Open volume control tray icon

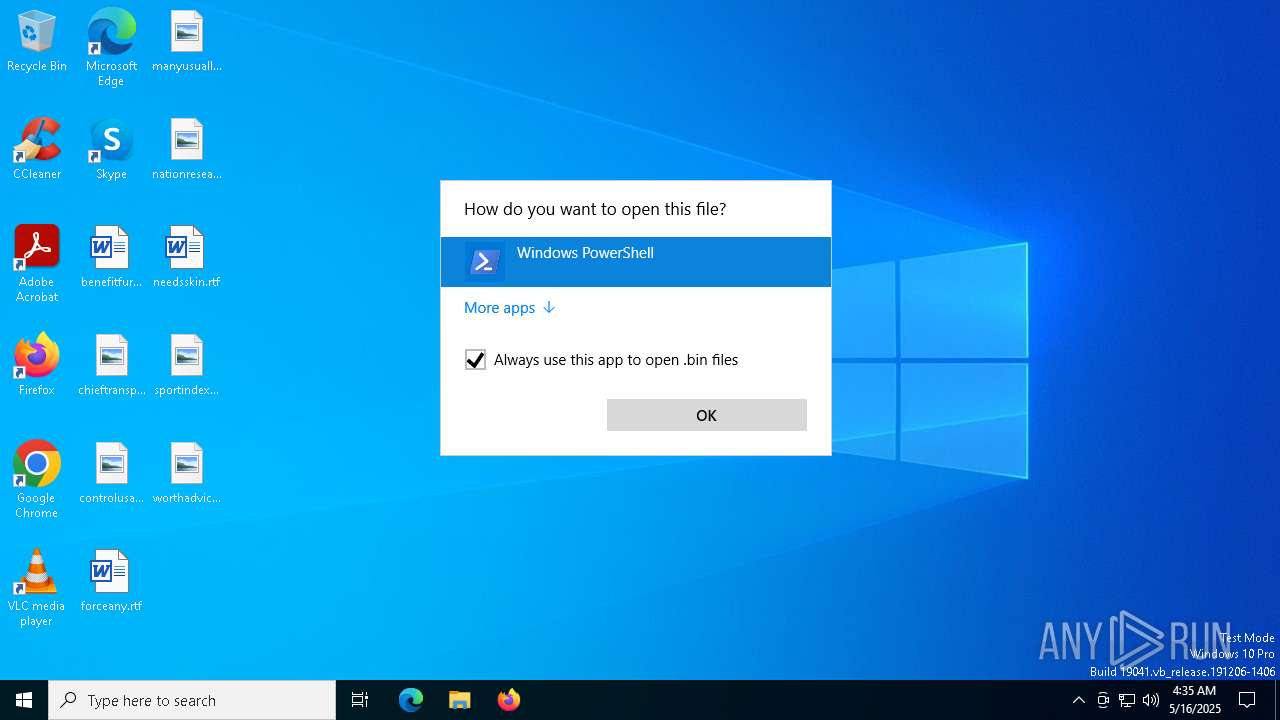coord(1151,700)
